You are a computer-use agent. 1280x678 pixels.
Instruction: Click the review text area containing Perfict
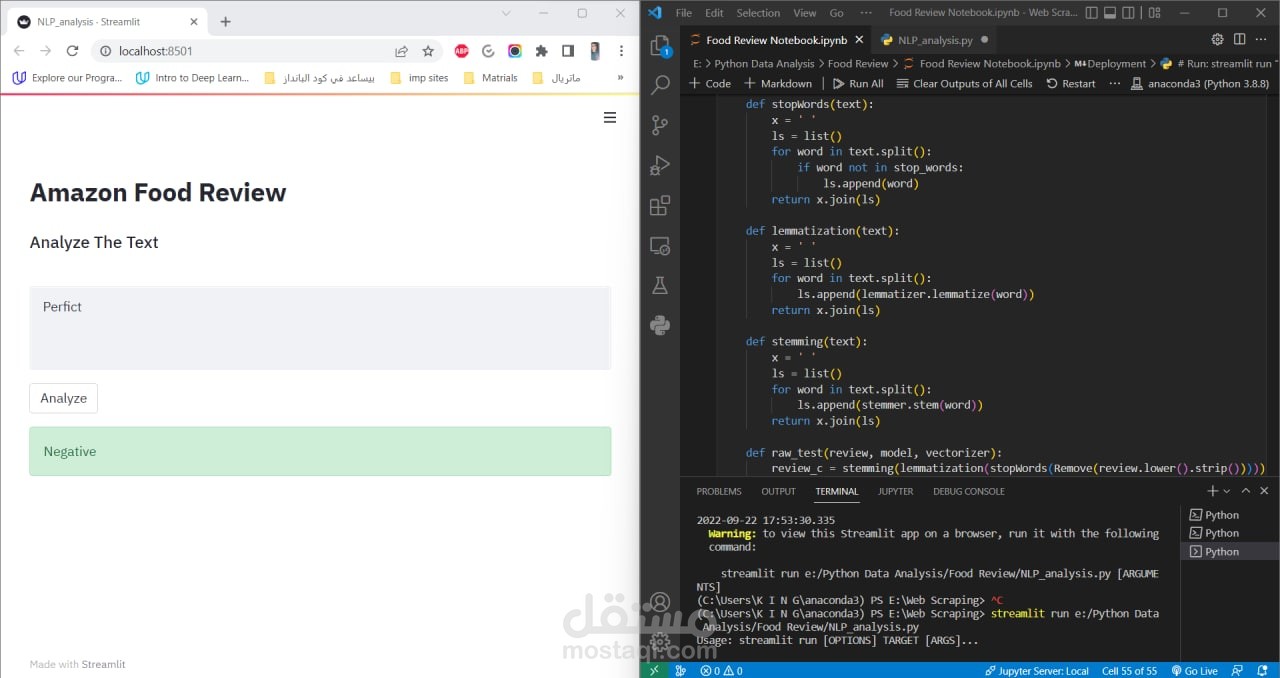tap(320, 328)
